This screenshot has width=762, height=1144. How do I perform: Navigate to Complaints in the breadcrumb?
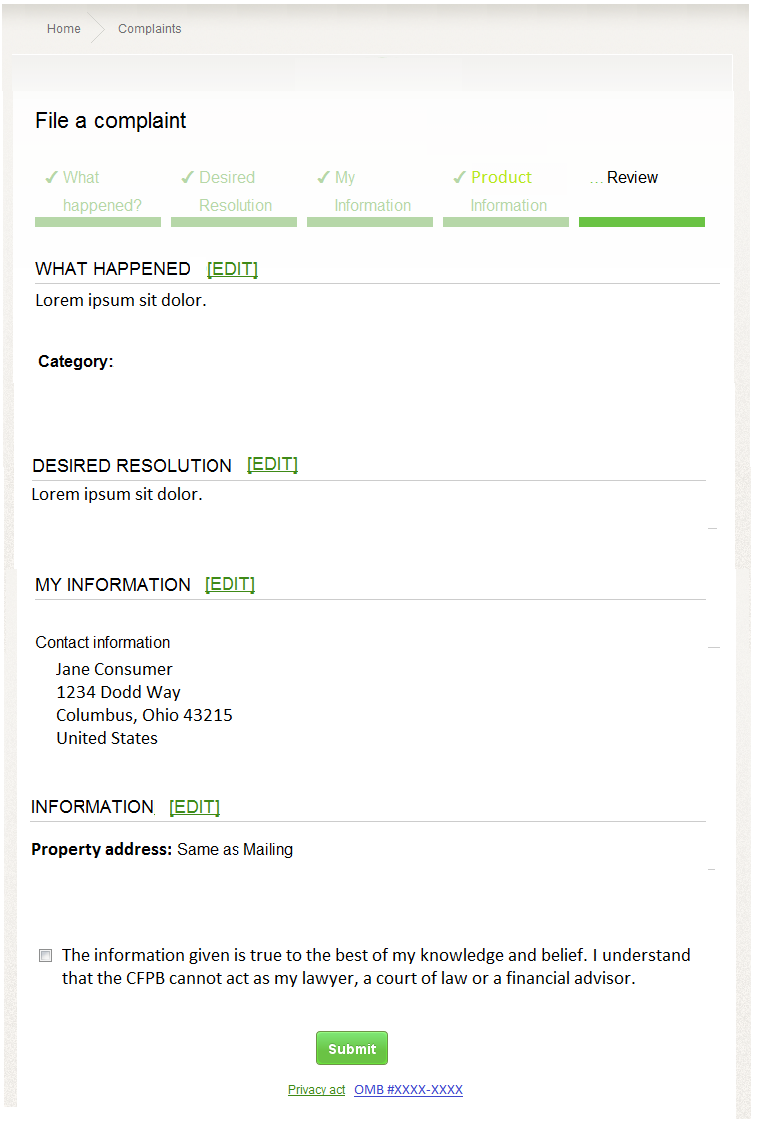pyautogui.click(x=150, y=29)
